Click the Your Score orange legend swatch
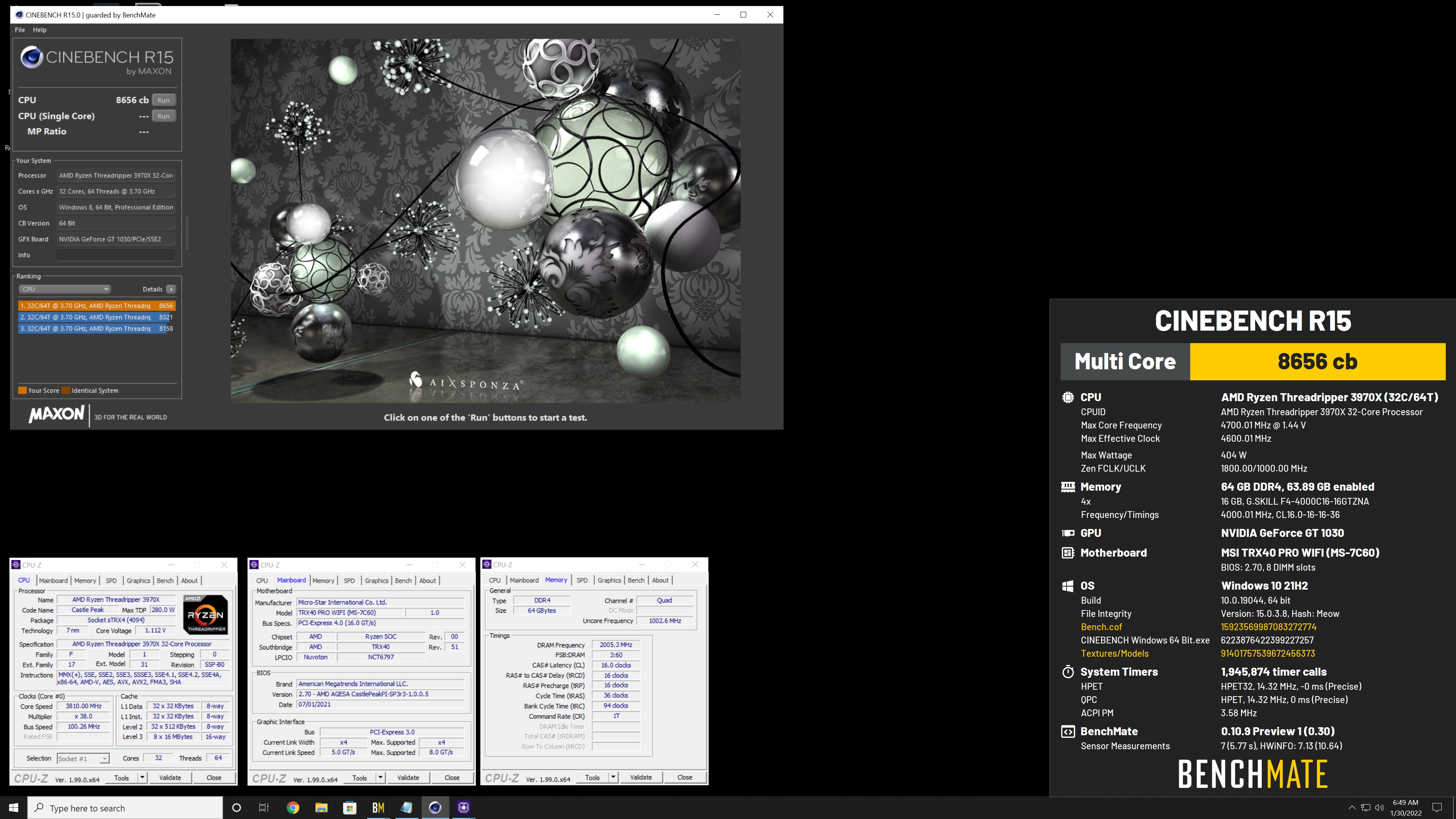 pyautogui.click(x=23, y=390)
